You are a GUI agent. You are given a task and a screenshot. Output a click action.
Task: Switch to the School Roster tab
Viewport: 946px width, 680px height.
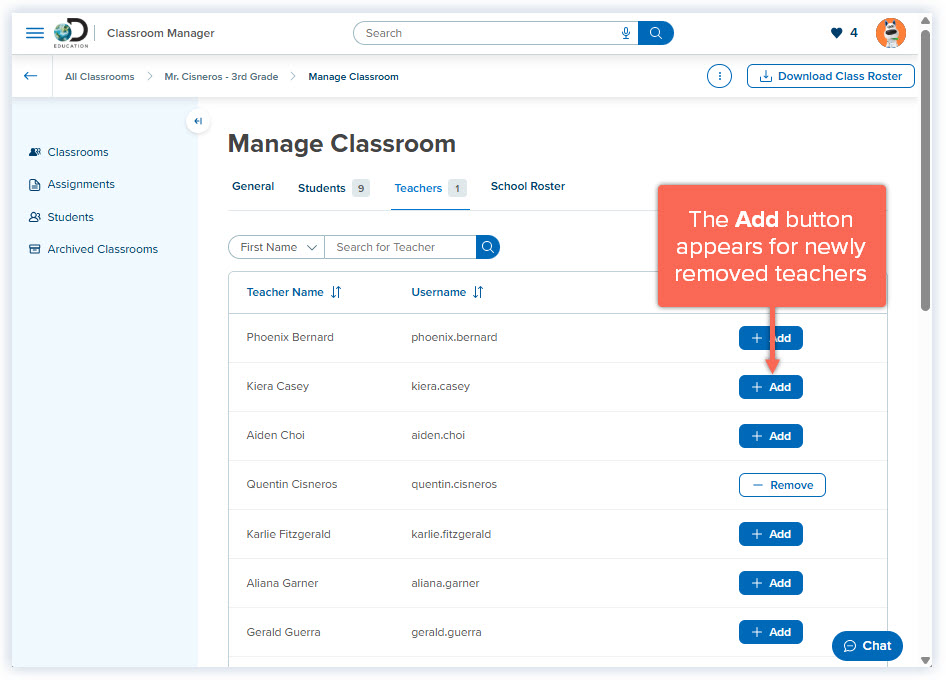click(x=527, y=186)
